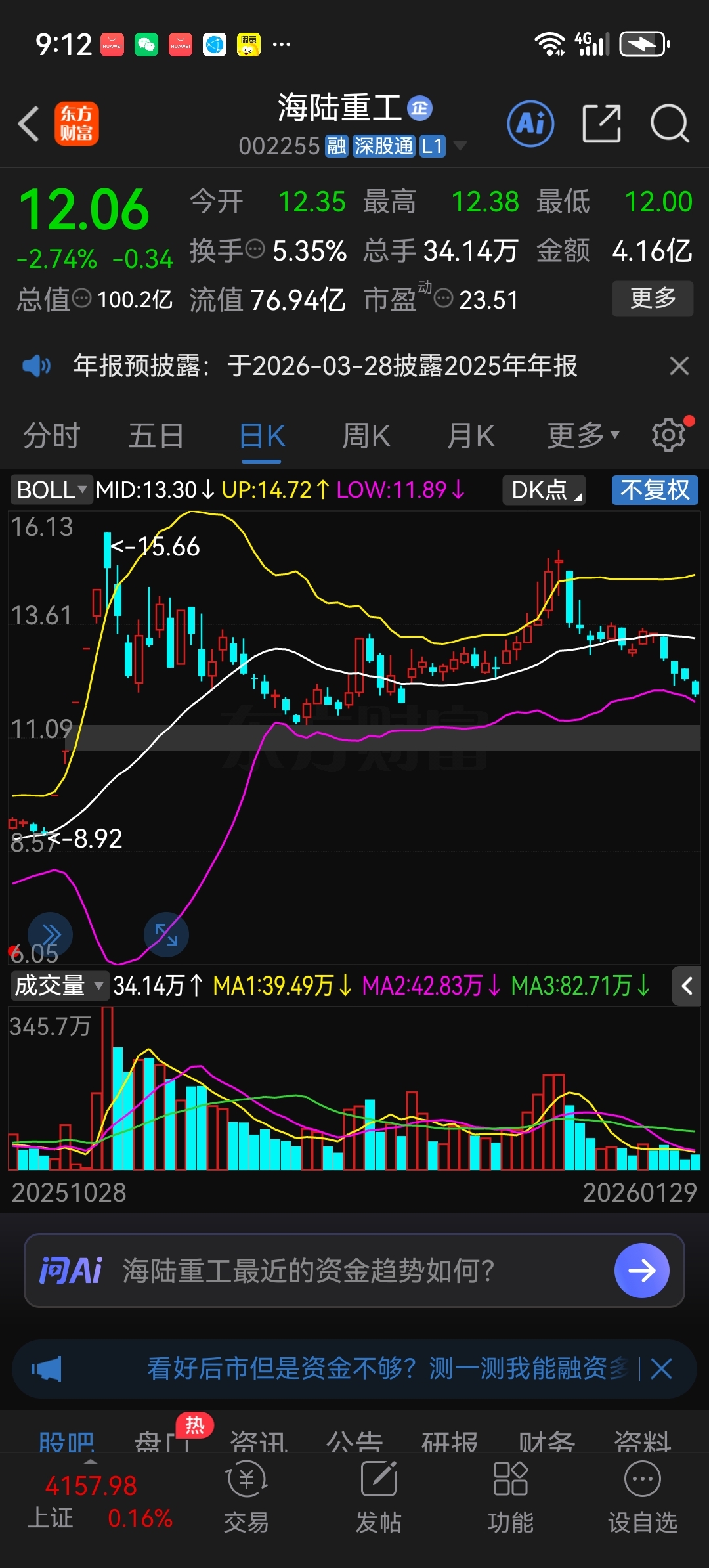Tap the 更多 button in quote panel

point(653,299)
